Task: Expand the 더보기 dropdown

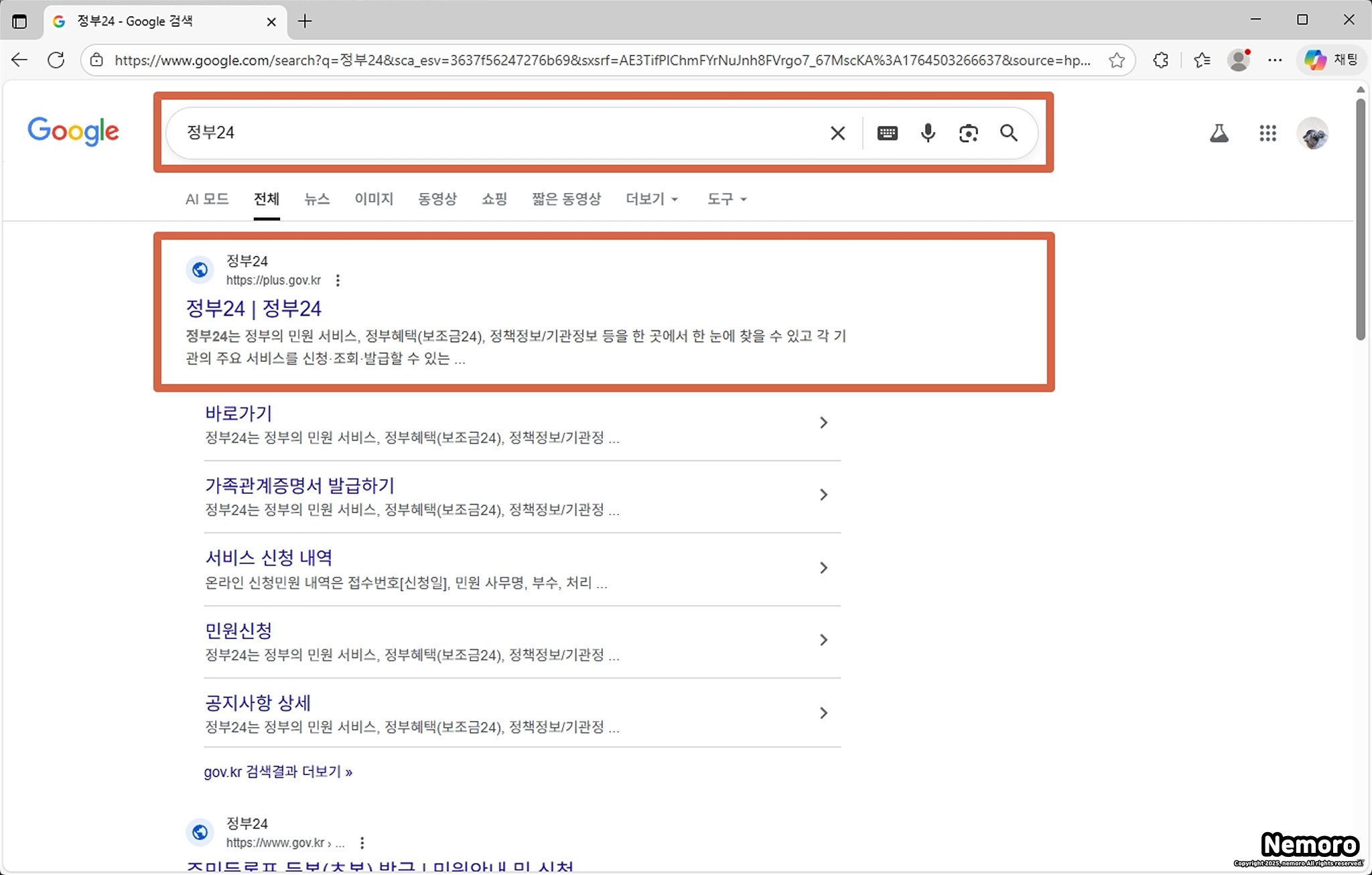Action: click(652, 199)
